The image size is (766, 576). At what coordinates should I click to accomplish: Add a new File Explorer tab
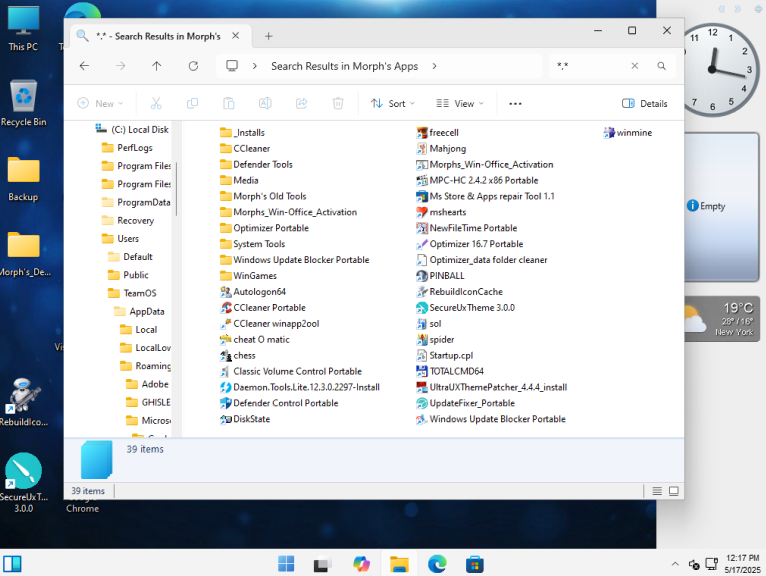point(268,36)
